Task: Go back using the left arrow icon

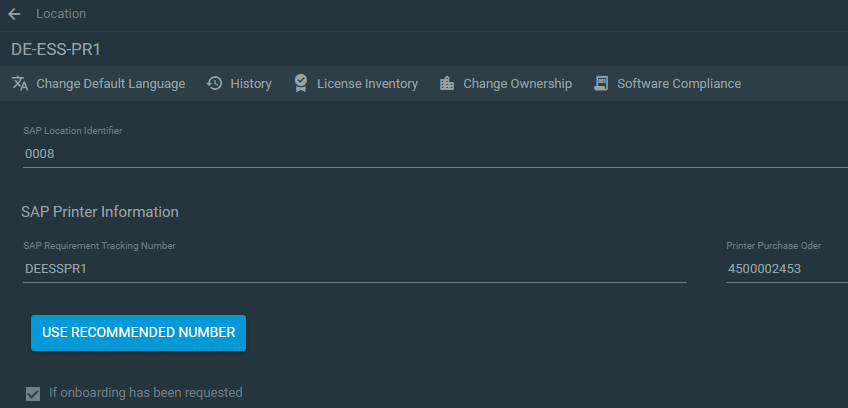Action: (x=14, y=14)
